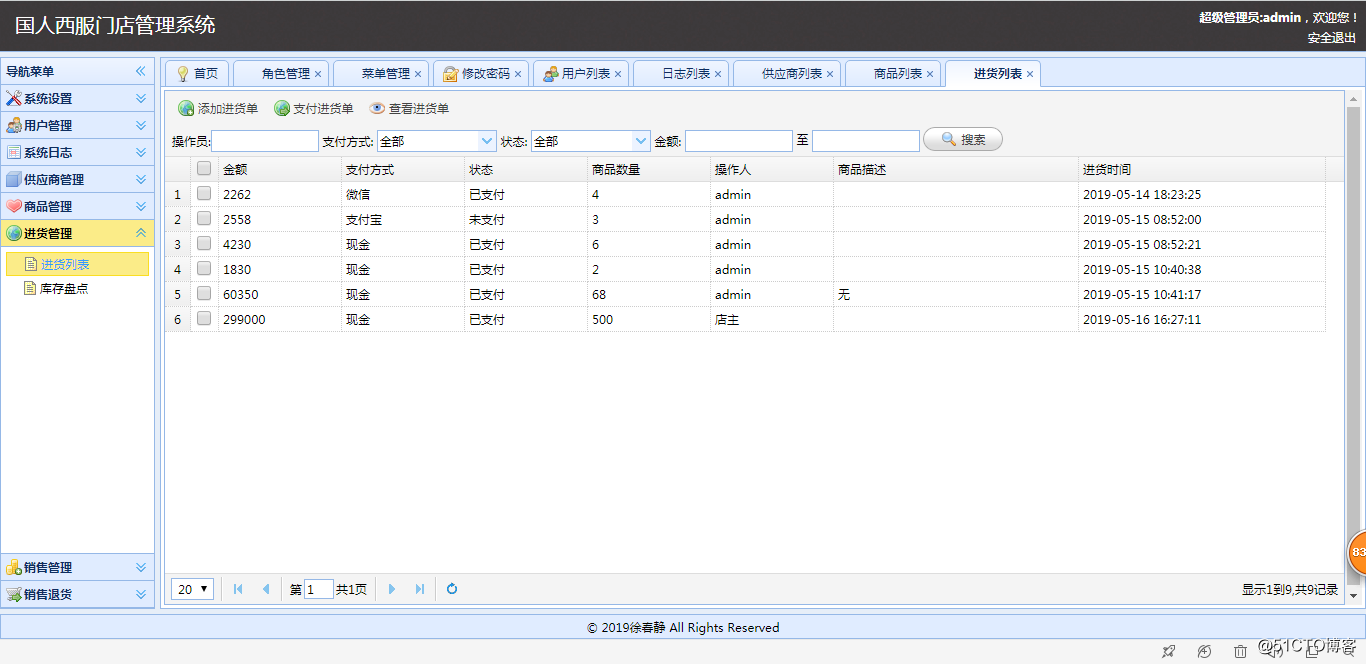Close the 菜单管理 tab
Viewport: 1366px width, 664px height.
[418, 74]
